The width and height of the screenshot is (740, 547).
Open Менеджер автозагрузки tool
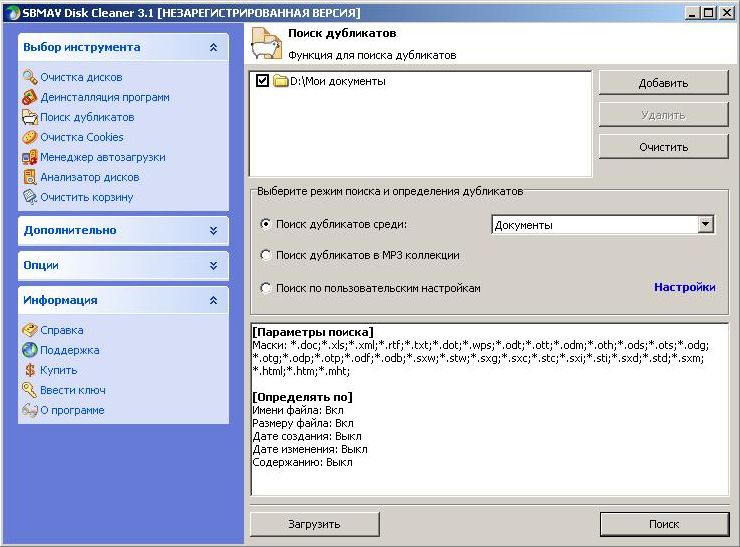pos(103,157)
